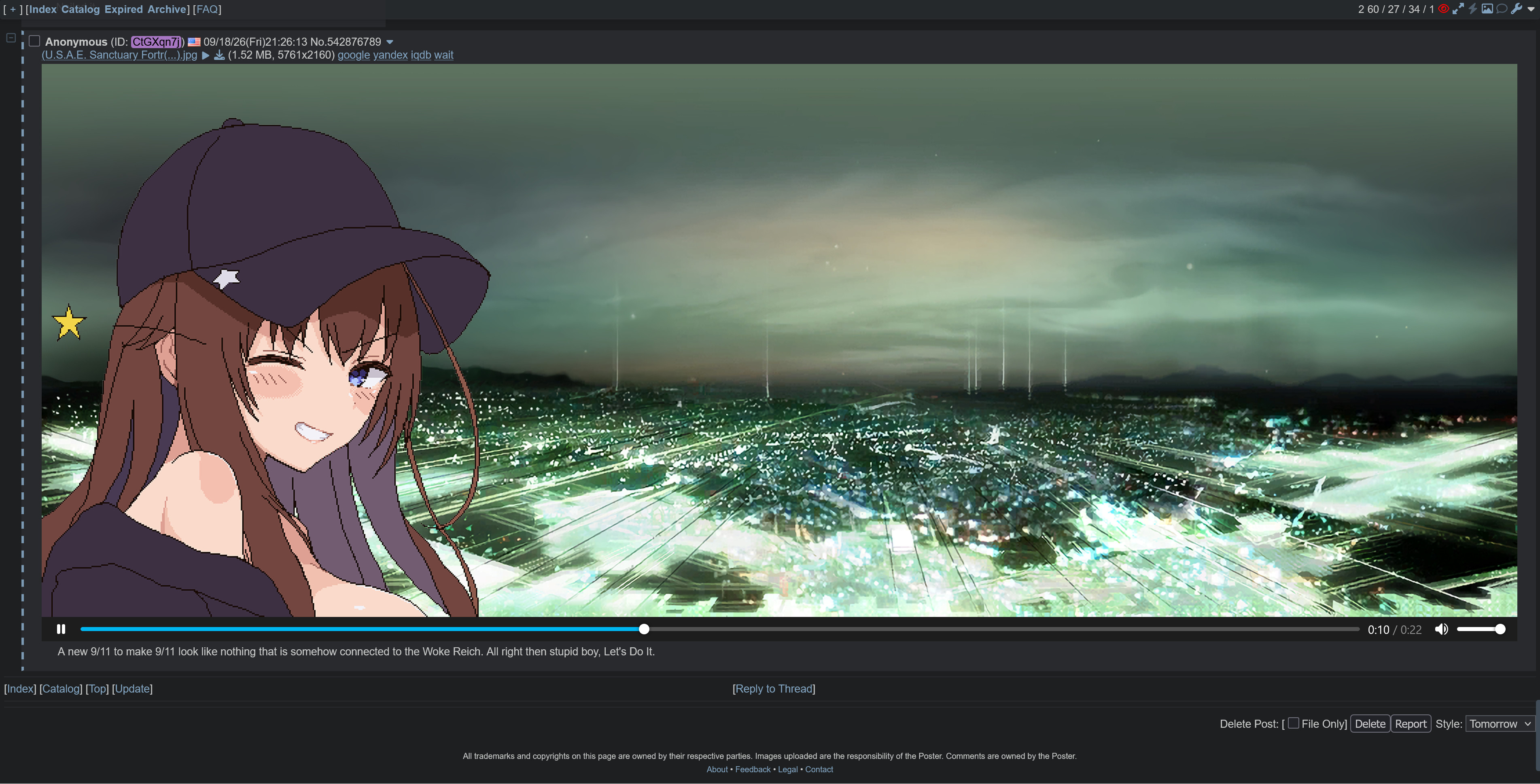Toggle the lightning bolt icon
Image resolution: width=1540 pixels, height=784 pixels.
1472,9
